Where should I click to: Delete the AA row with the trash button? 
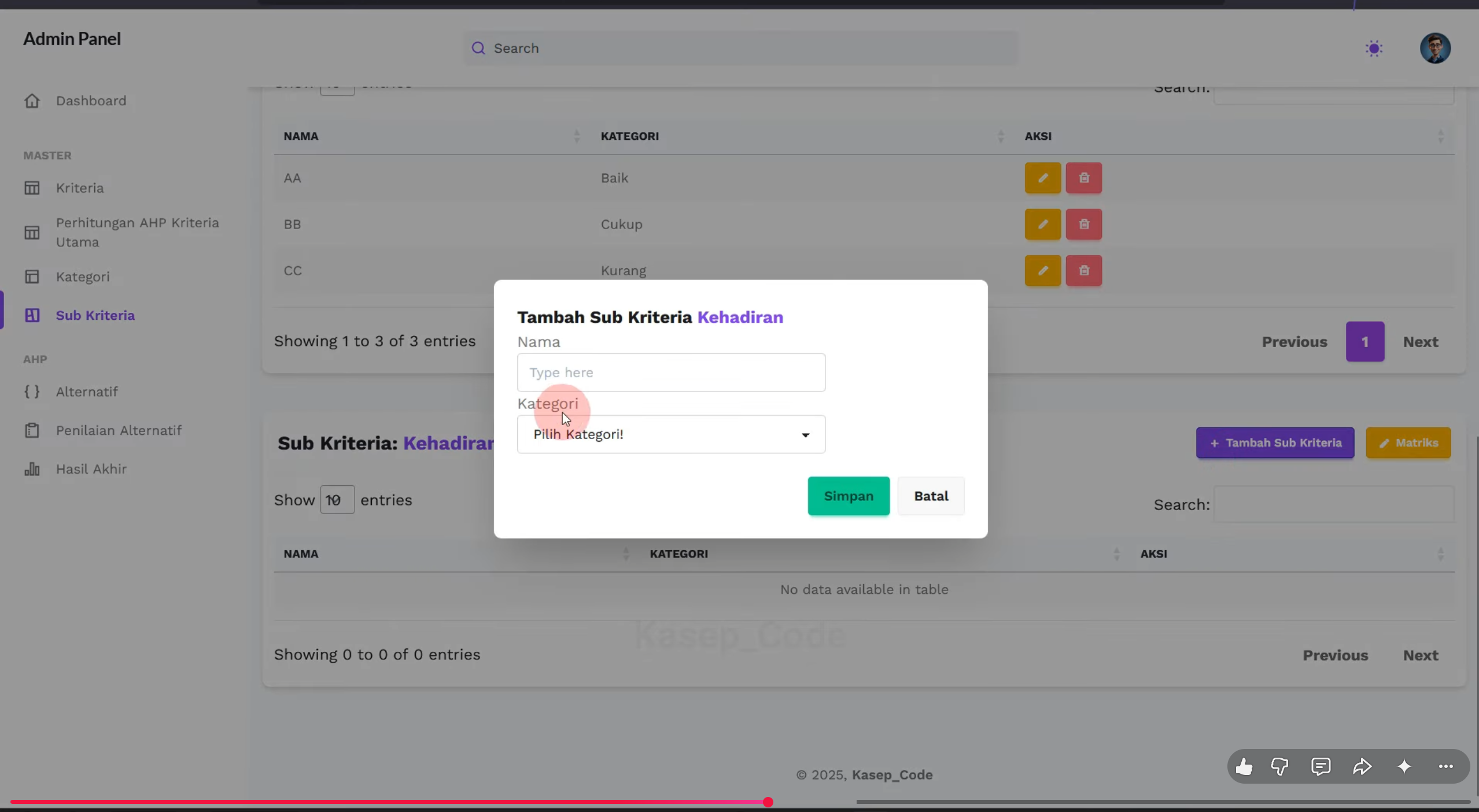coord(1083,178)
